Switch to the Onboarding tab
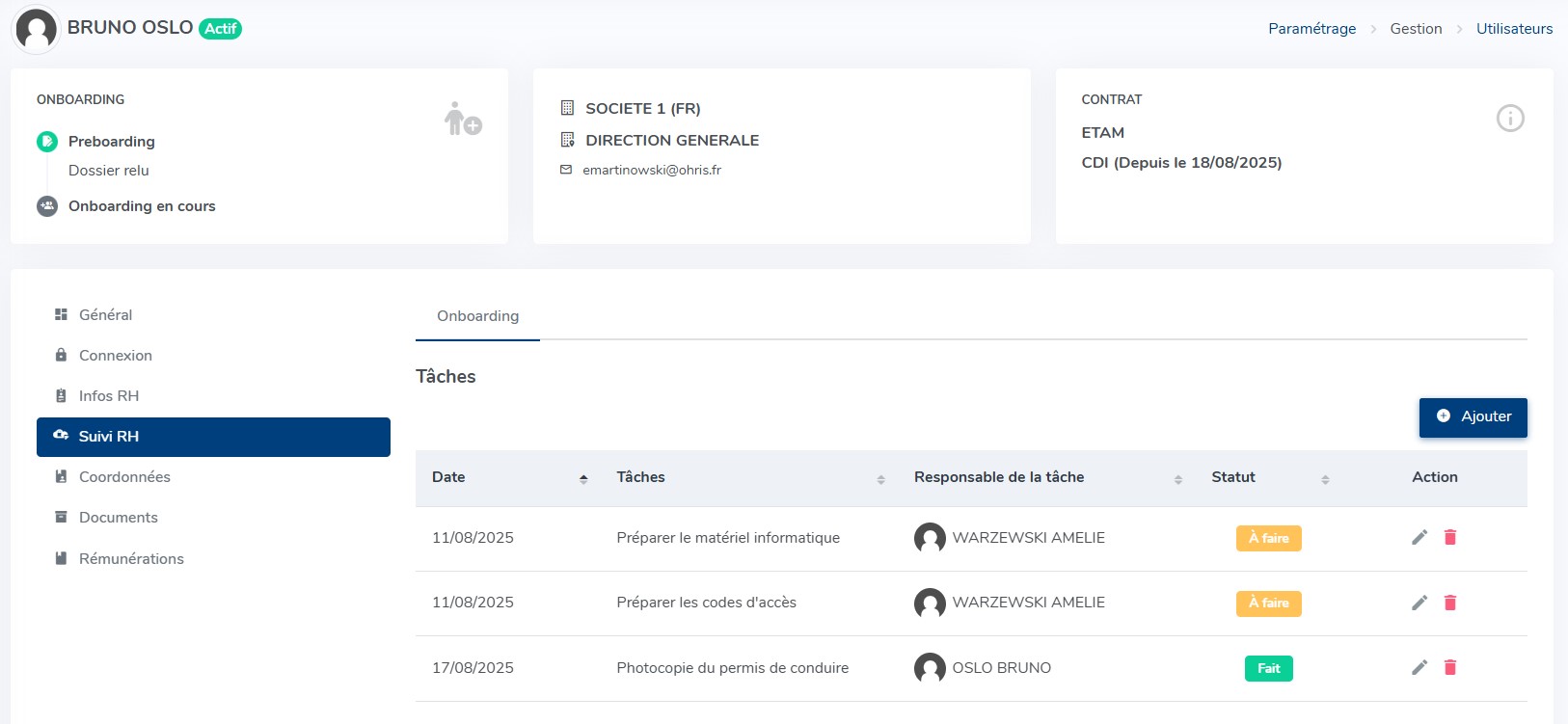The image size is (1568, 724). click(477, 316)
